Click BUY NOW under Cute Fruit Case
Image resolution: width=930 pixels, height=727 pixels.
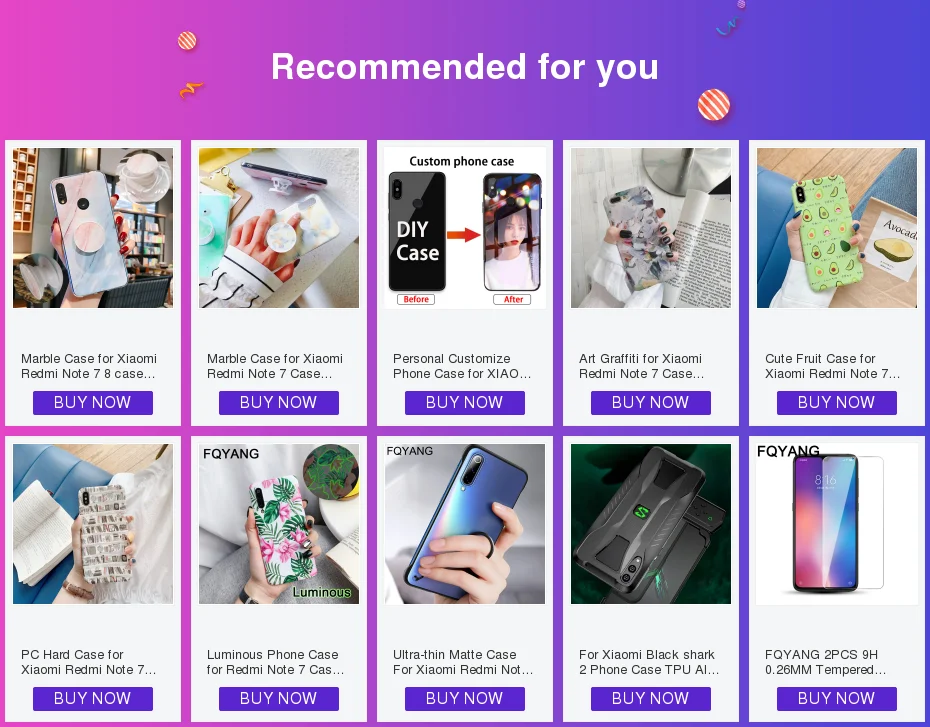tap(836, 403)
